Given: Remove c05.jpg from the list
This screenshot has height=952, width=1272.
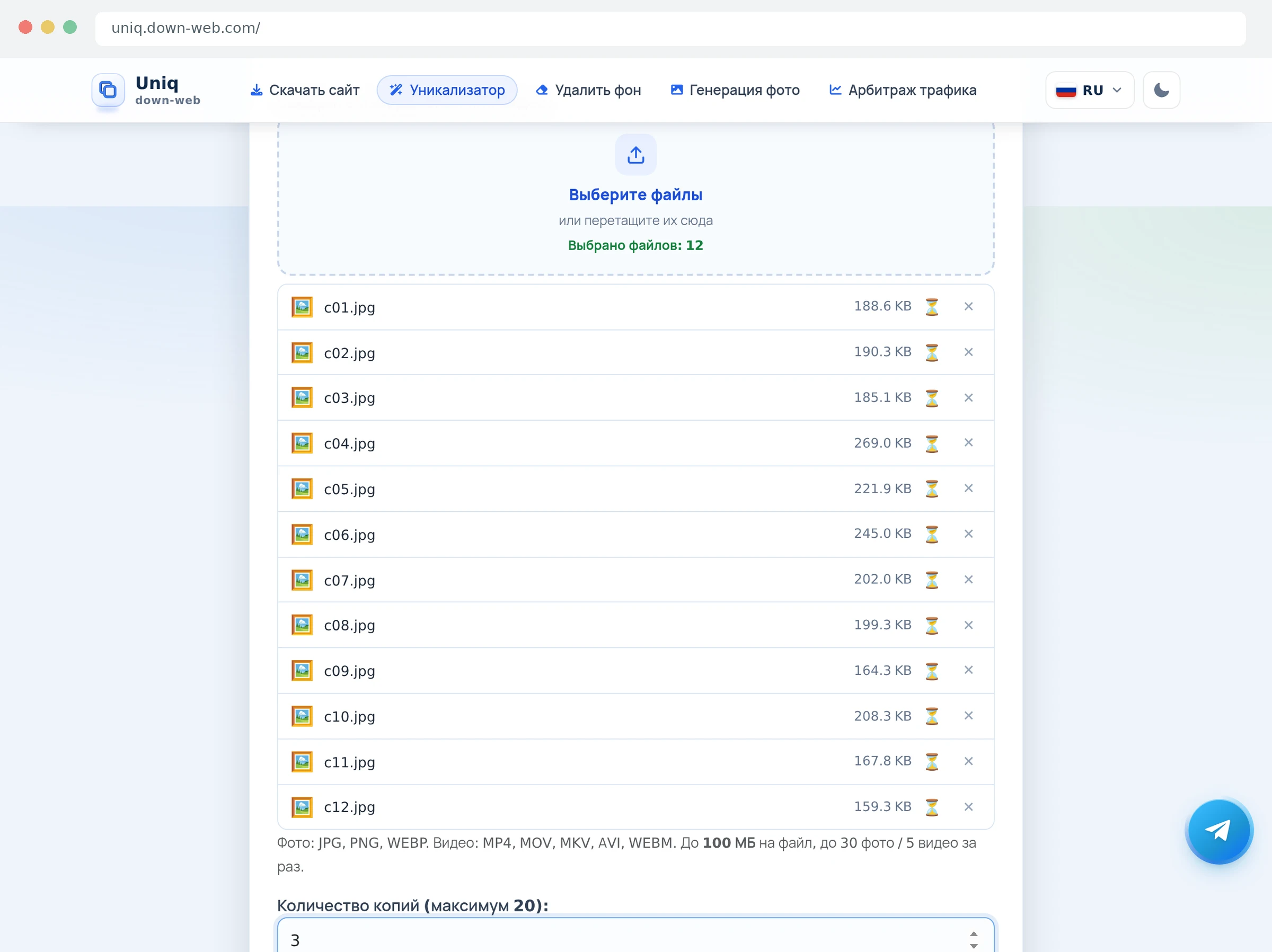Looking at the screenshot, I should (968, 488).
